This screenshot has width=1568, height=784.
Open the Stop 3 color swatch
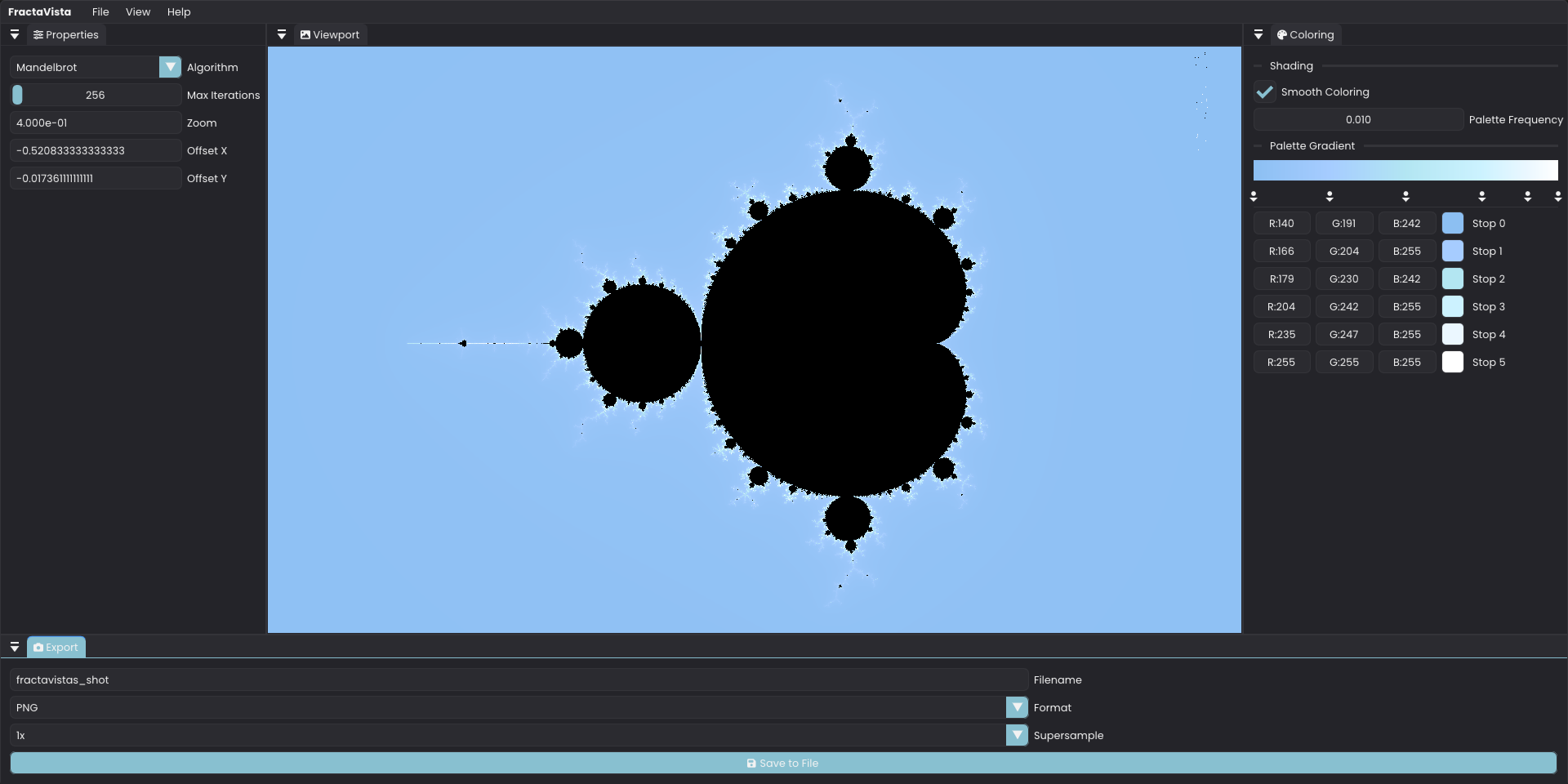point(1453,306)
